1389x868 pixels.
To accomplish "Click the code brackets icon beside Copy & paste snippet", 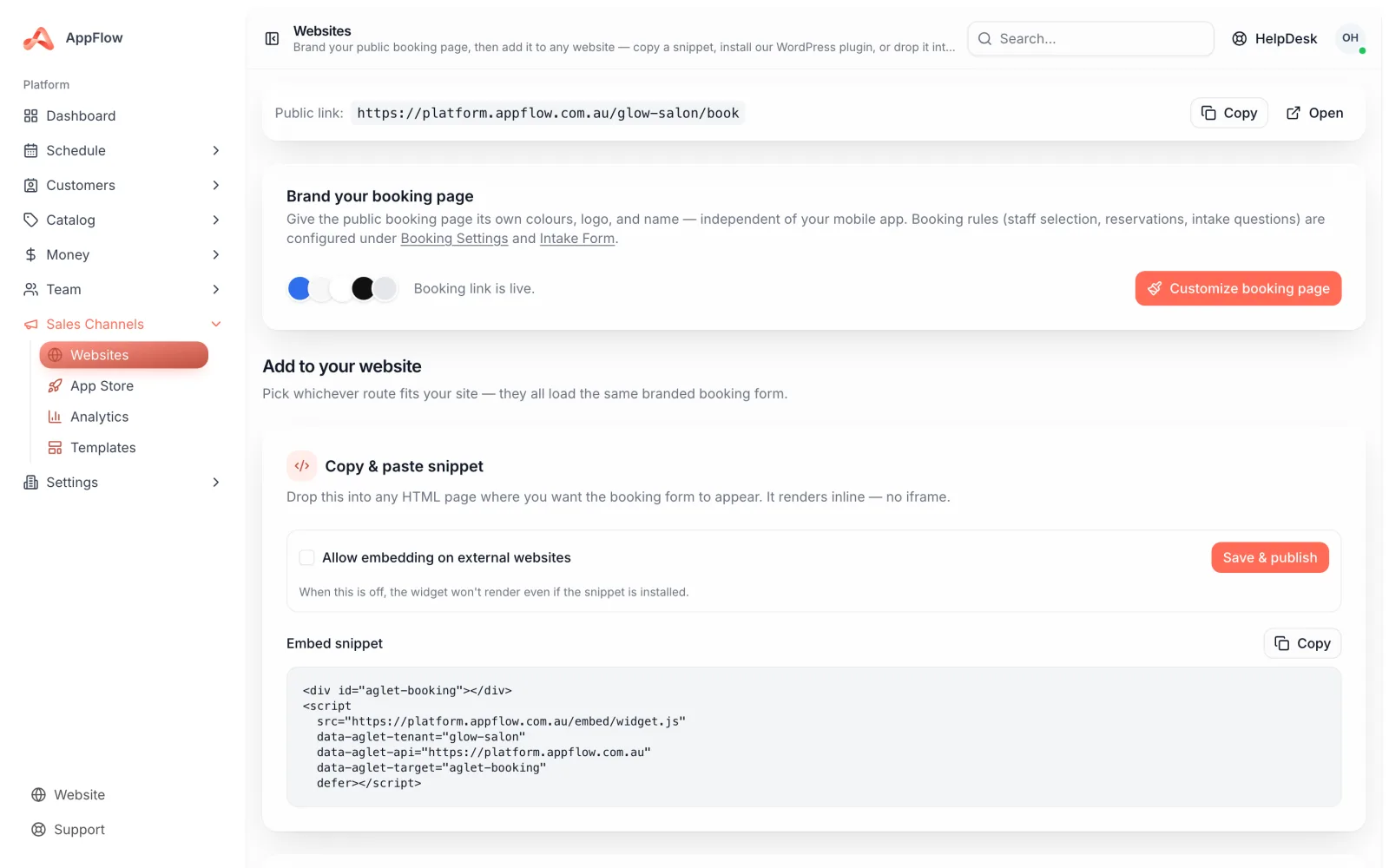I will click(302, 466).
